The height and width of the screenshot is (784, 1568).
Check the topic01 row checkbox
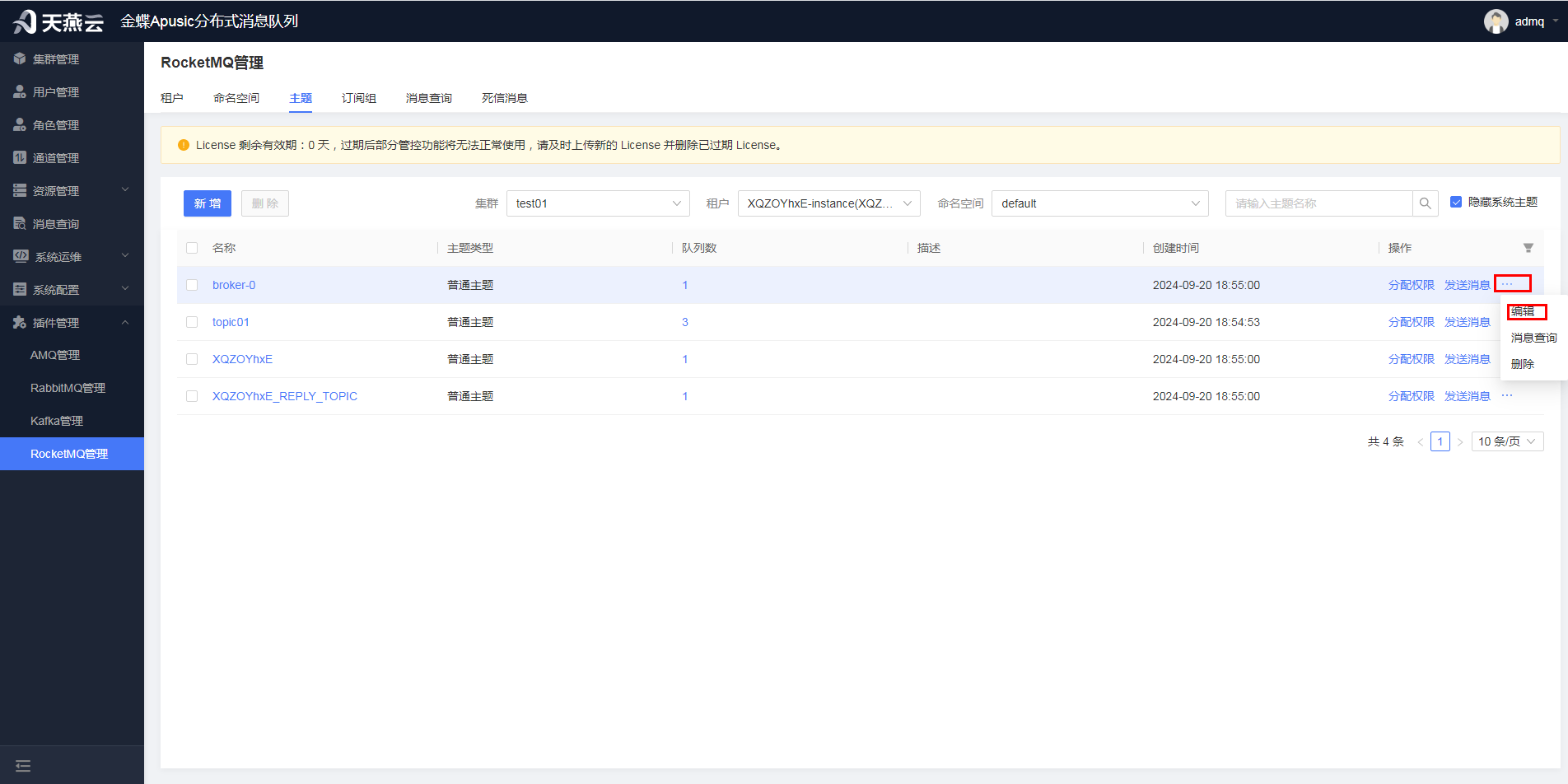pyautogui.click(x=192, y=322)
